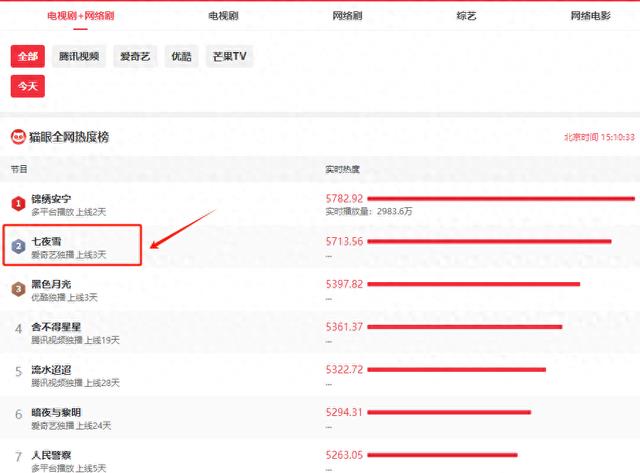Click rank number 5
The width and height of the screenshot is (640, 473).
(18, 372)
